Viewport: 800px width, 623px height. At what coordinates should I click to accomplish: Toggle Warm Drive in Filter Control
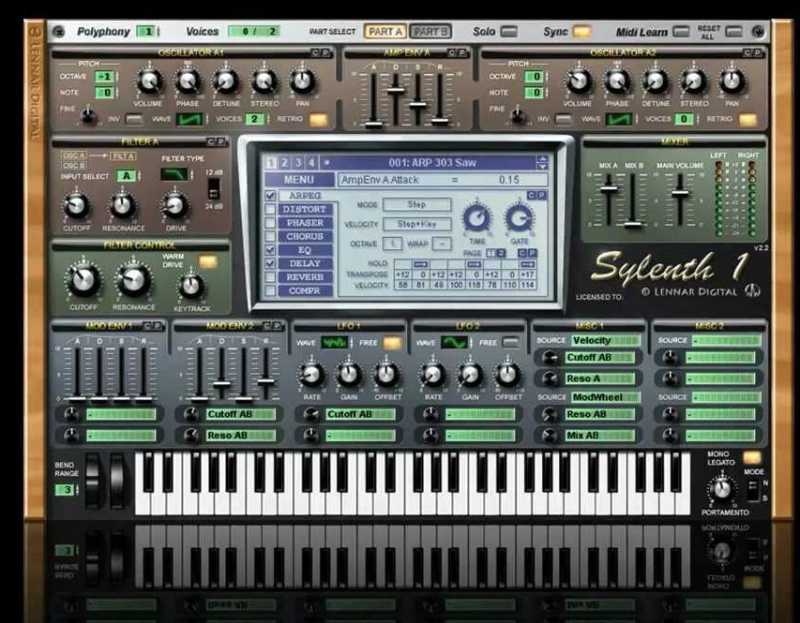pyautogui.click(x=208, y=262)
